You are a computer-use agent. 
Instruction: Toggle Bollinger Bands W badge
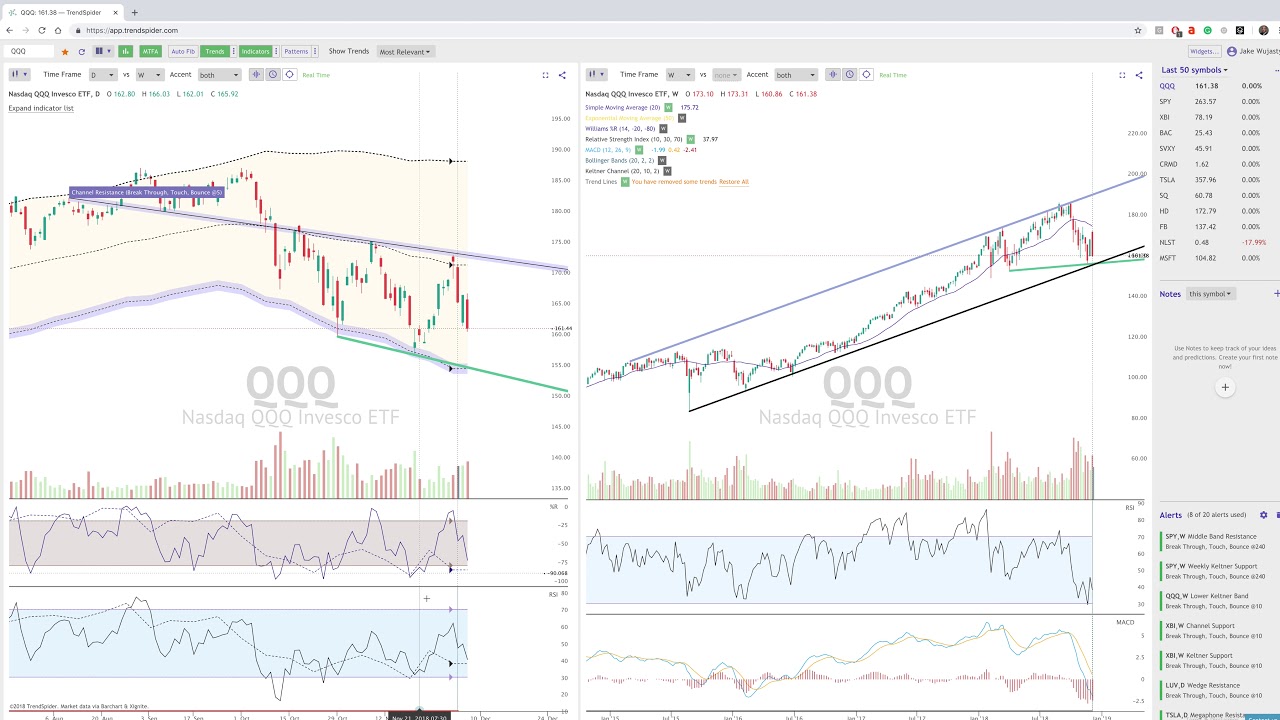click(x=662, y=161)
